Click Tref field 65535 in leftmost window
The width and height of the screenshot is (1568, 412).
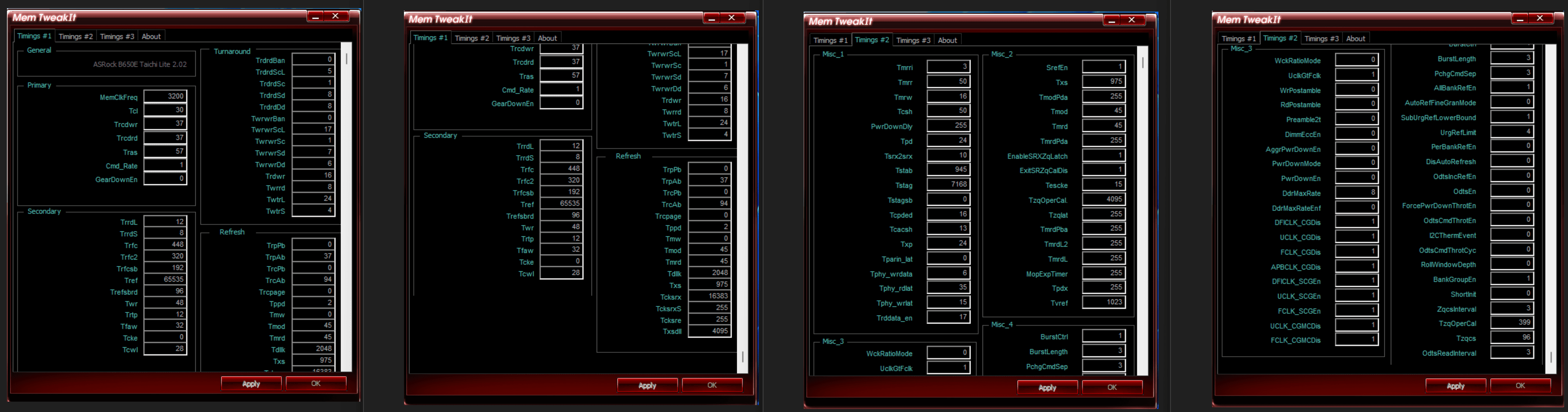(165, 280)
